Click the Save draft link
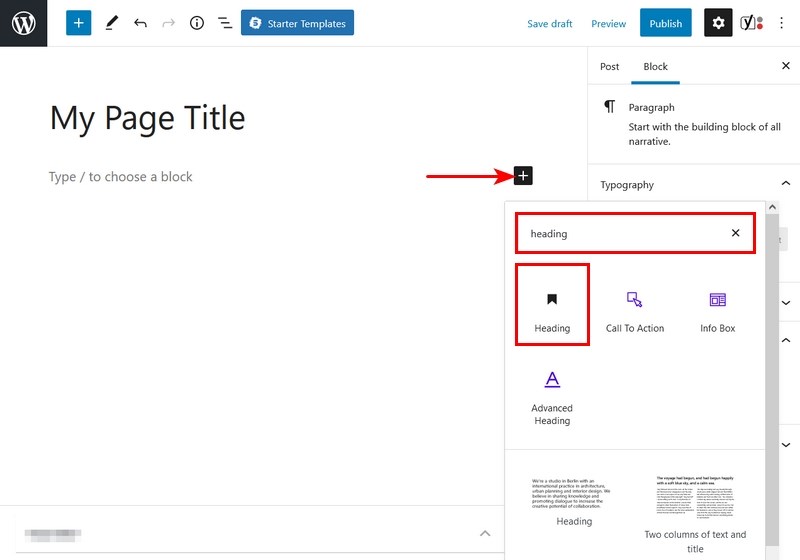 (x=550, y=23)
